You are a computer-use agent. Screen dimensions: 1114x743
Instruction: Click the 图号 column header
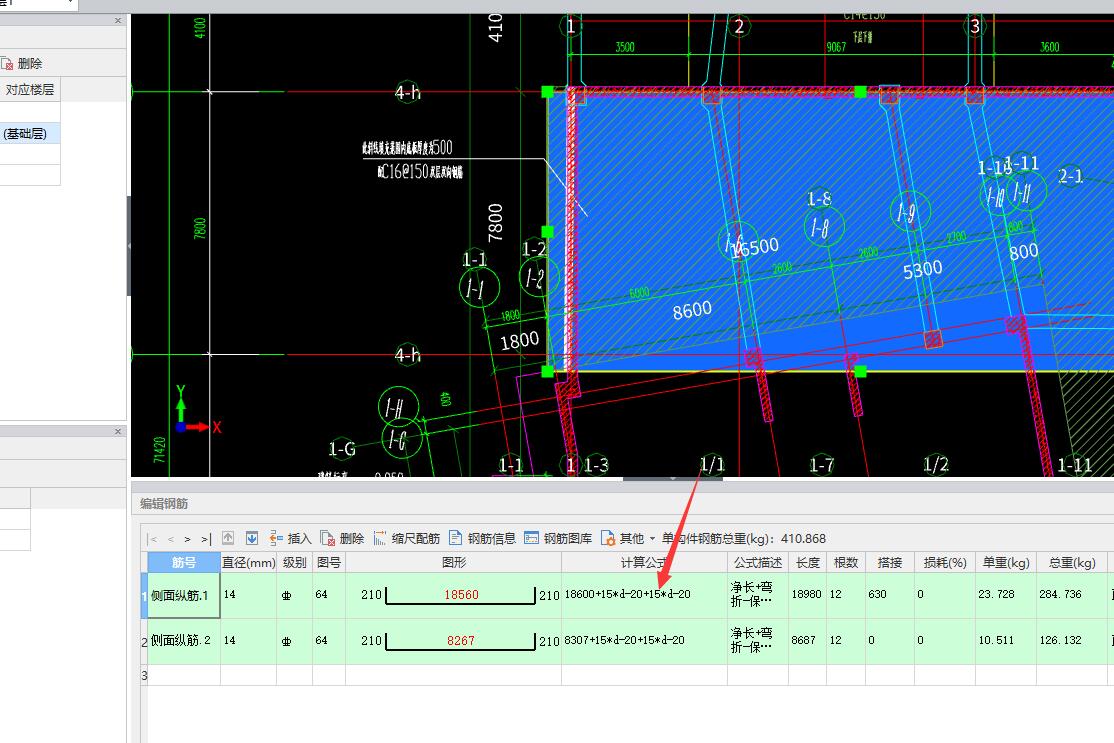point(329,563)
